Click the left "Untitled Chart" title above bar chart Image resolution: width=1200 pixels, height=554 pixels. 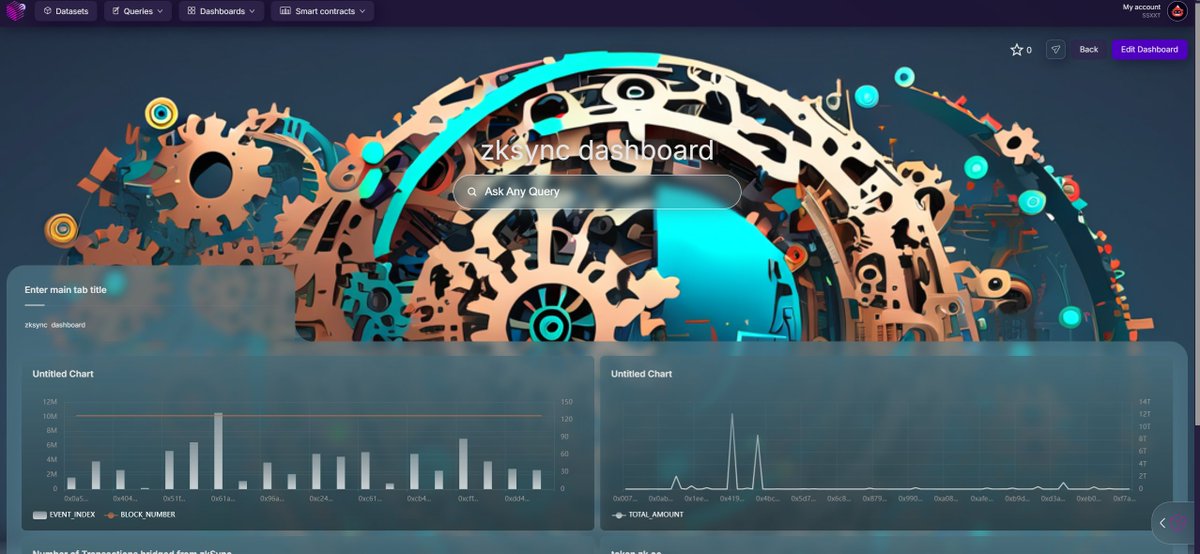pos(63,374)
